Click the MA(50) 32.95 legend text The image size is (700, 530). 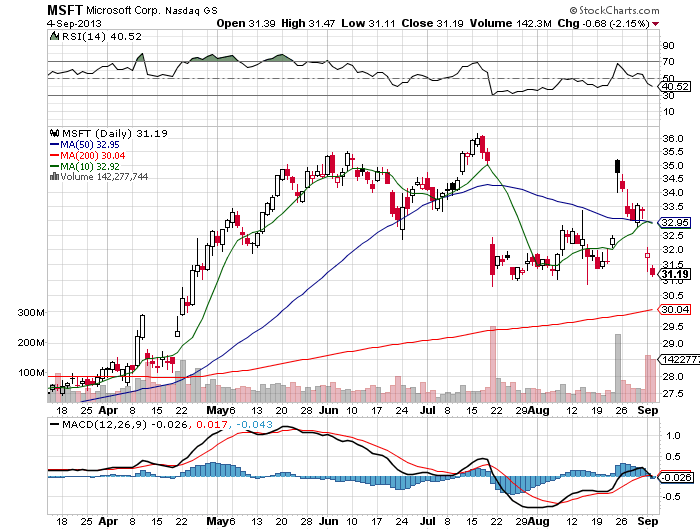90,145
